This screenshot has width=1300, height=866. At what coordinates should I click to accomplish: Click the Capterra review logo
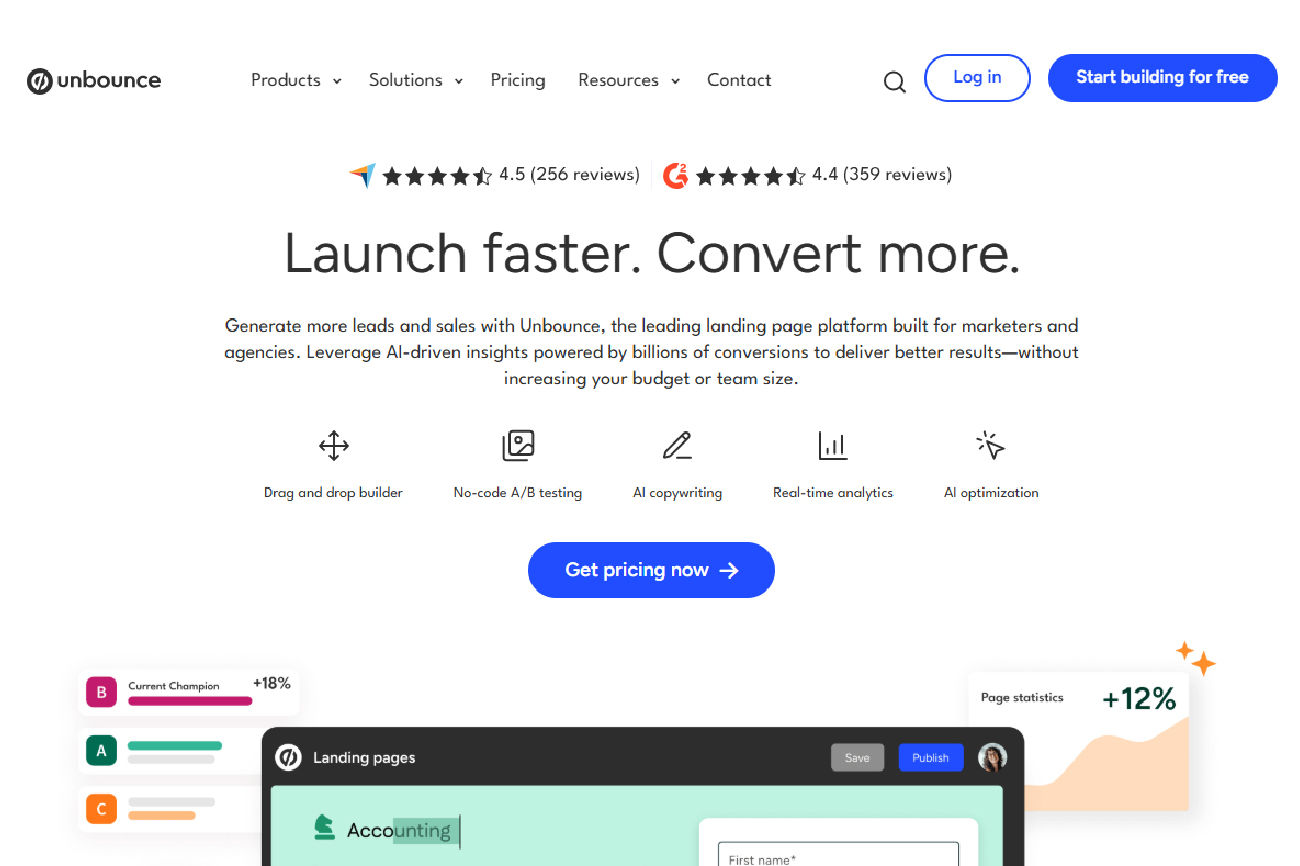pos(362,176)
